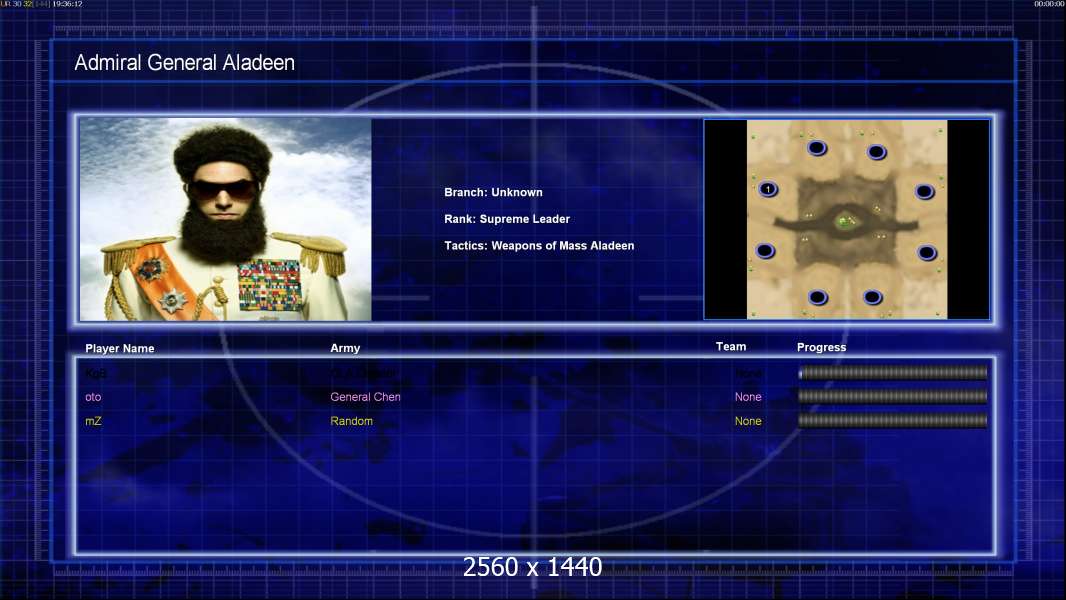Select player name mZ
Image resolution: width=1066 pixels, height=600 pixels.
click(93, 421)
